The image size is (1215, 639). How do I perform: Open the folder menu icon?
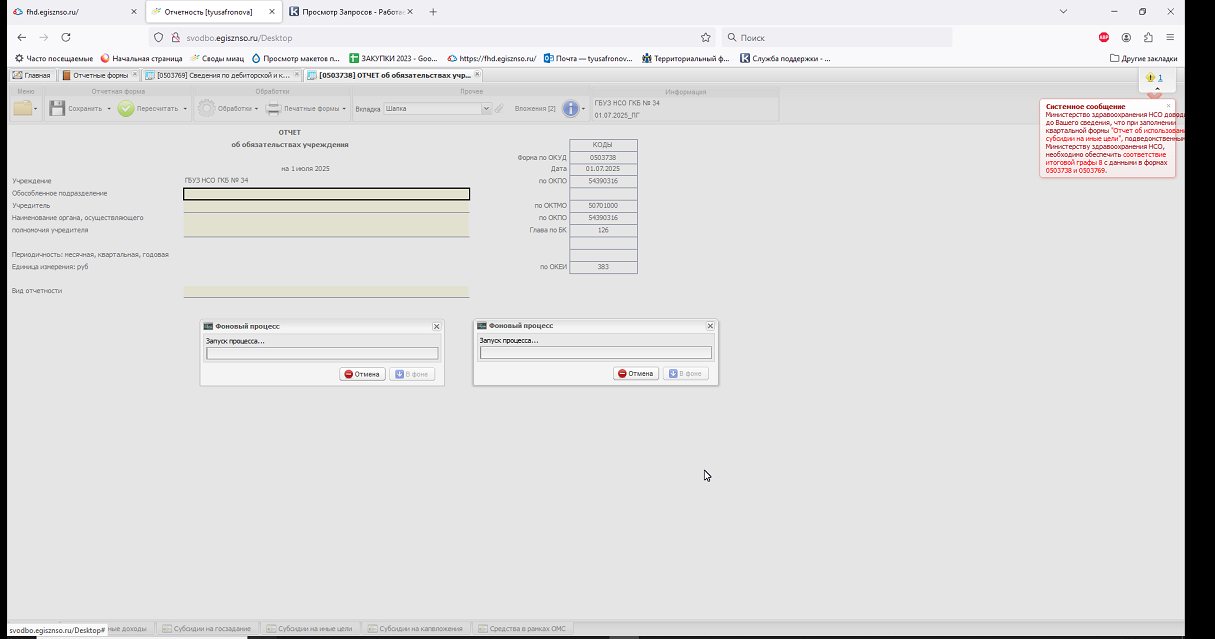click(22, 108)
